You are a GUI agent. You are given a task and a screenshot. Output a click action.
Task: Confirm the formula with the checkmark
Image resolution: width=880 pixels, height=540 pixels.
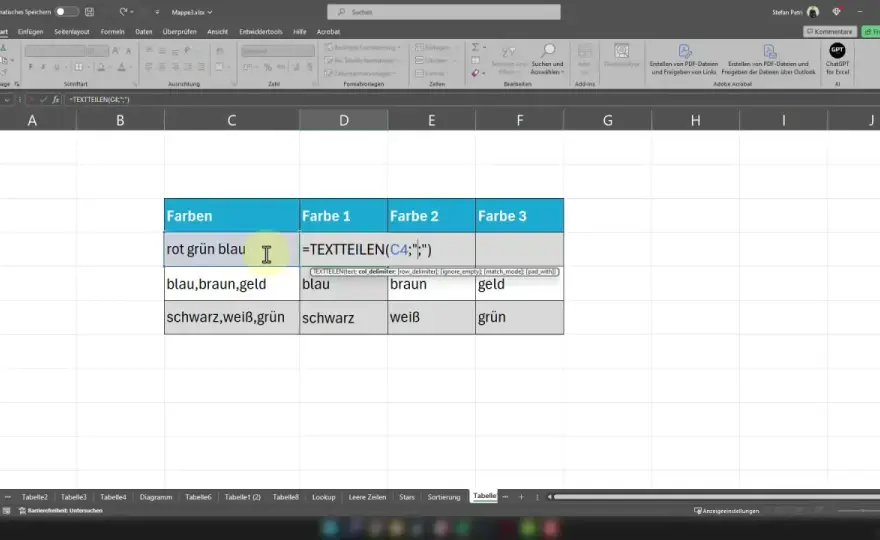[x=43, y=99]
